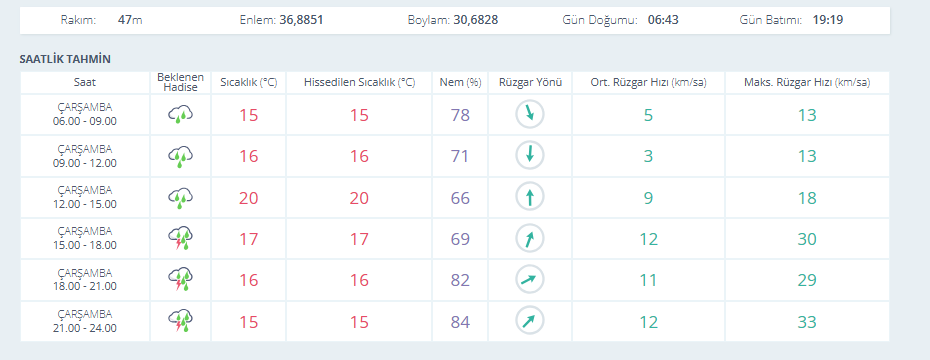The height and width of the screenshot is (360, 930).
Task: Click the thunderstorm icon for 18.00 - 21.00
Action: [180, 280]
